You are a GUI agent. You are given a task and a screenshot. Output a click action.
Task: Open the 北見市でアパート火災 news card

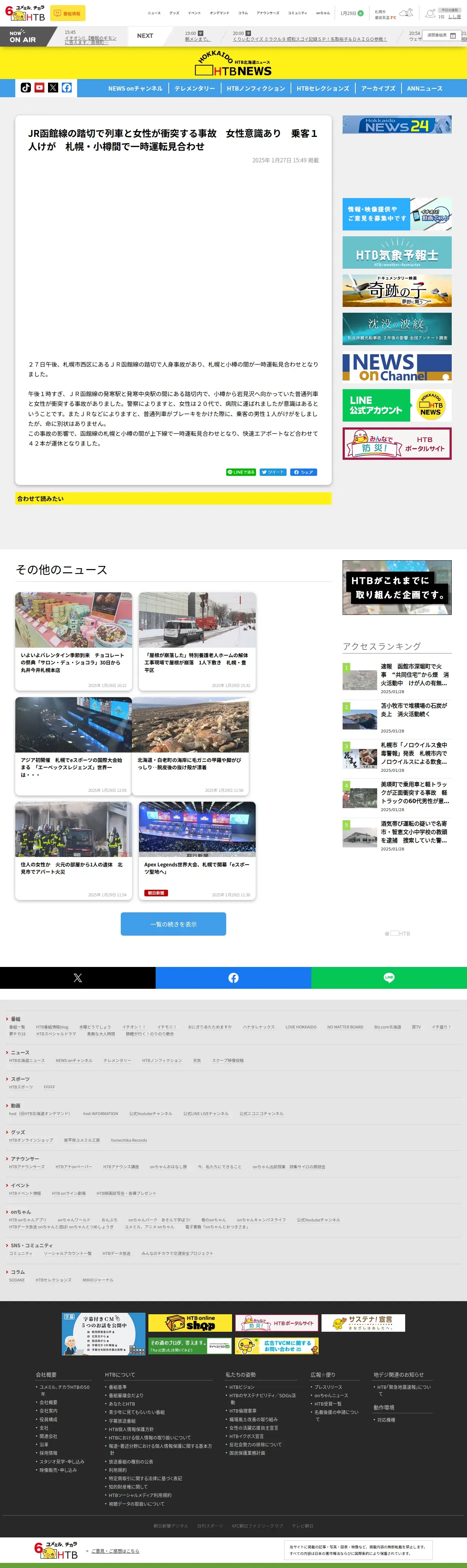point(73,850)
